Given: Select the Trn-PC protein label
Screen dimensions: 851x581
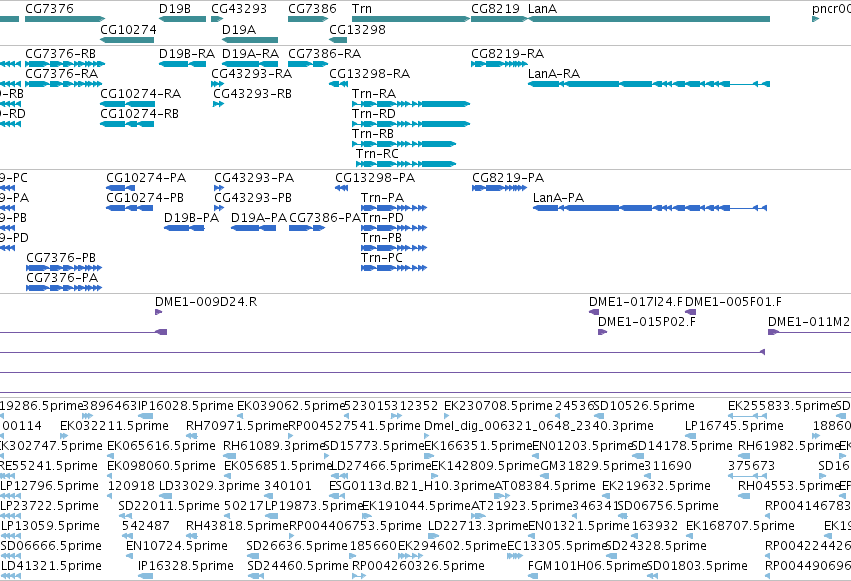Looking at the screenshot, I should coord(382,258).
